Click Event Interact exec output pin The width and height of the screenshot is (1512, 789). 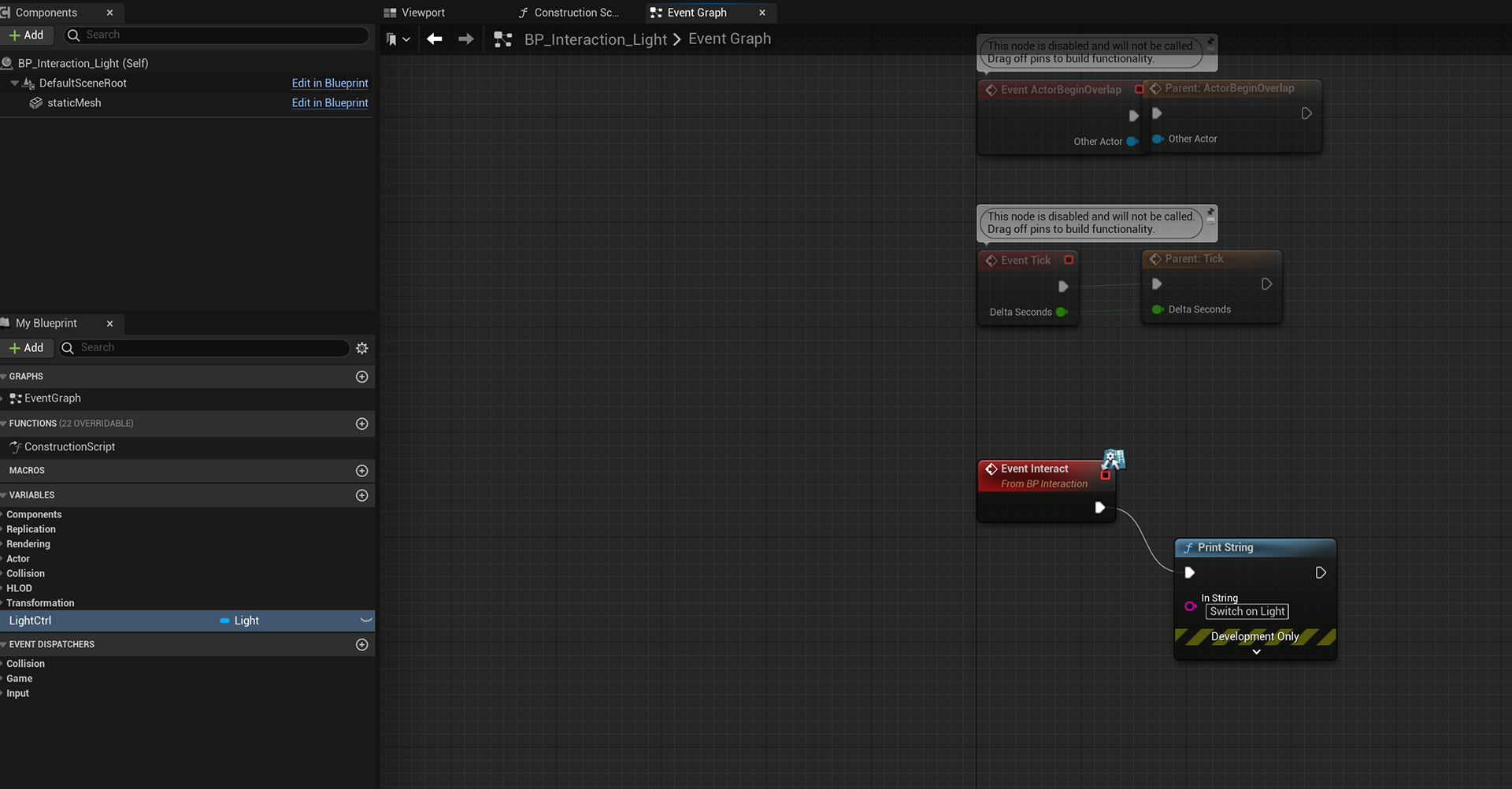point(1100,508)
